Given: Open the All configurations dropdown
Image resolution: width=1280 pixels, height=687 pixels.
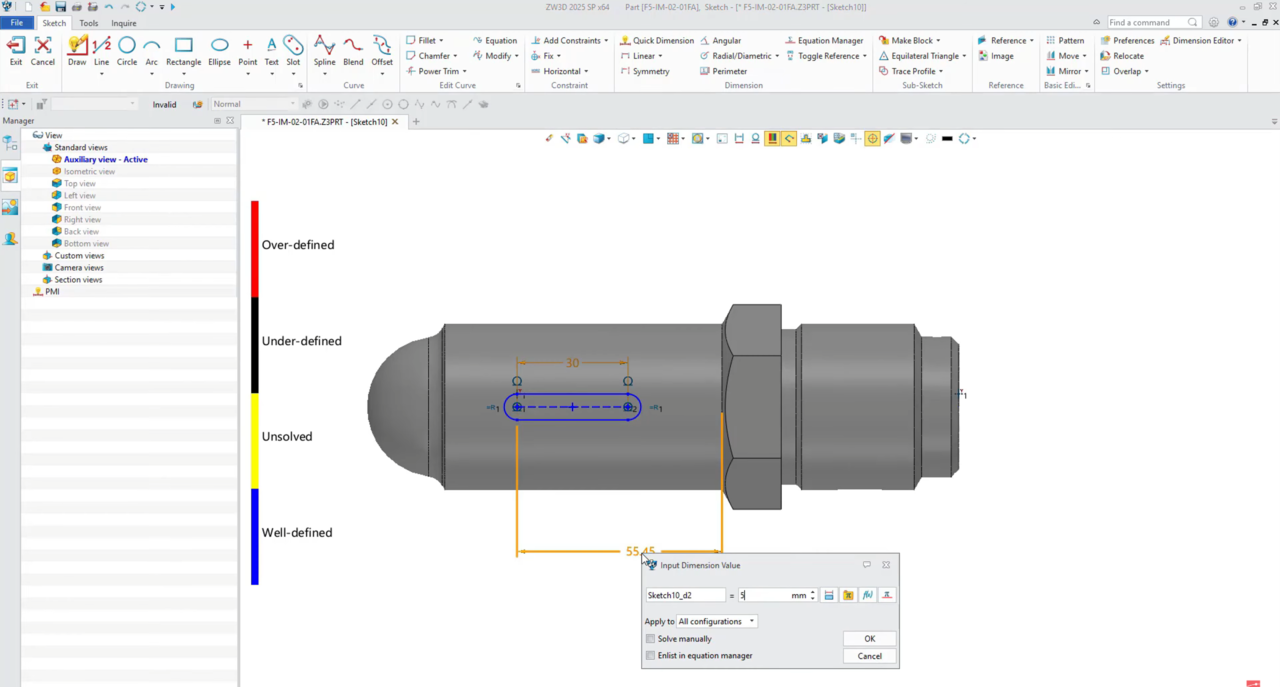Looking at the screenshot, I should coord(717,621).
